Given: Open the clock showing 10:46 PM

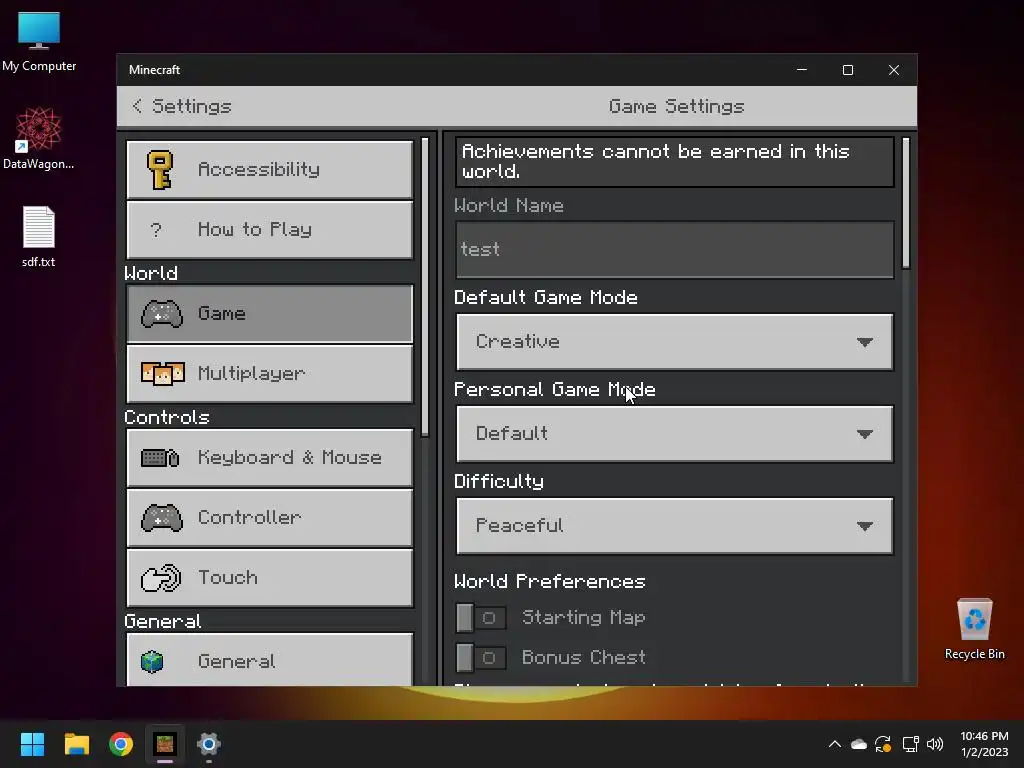Looking at the screenshot, I should click(x=984, y=744).
